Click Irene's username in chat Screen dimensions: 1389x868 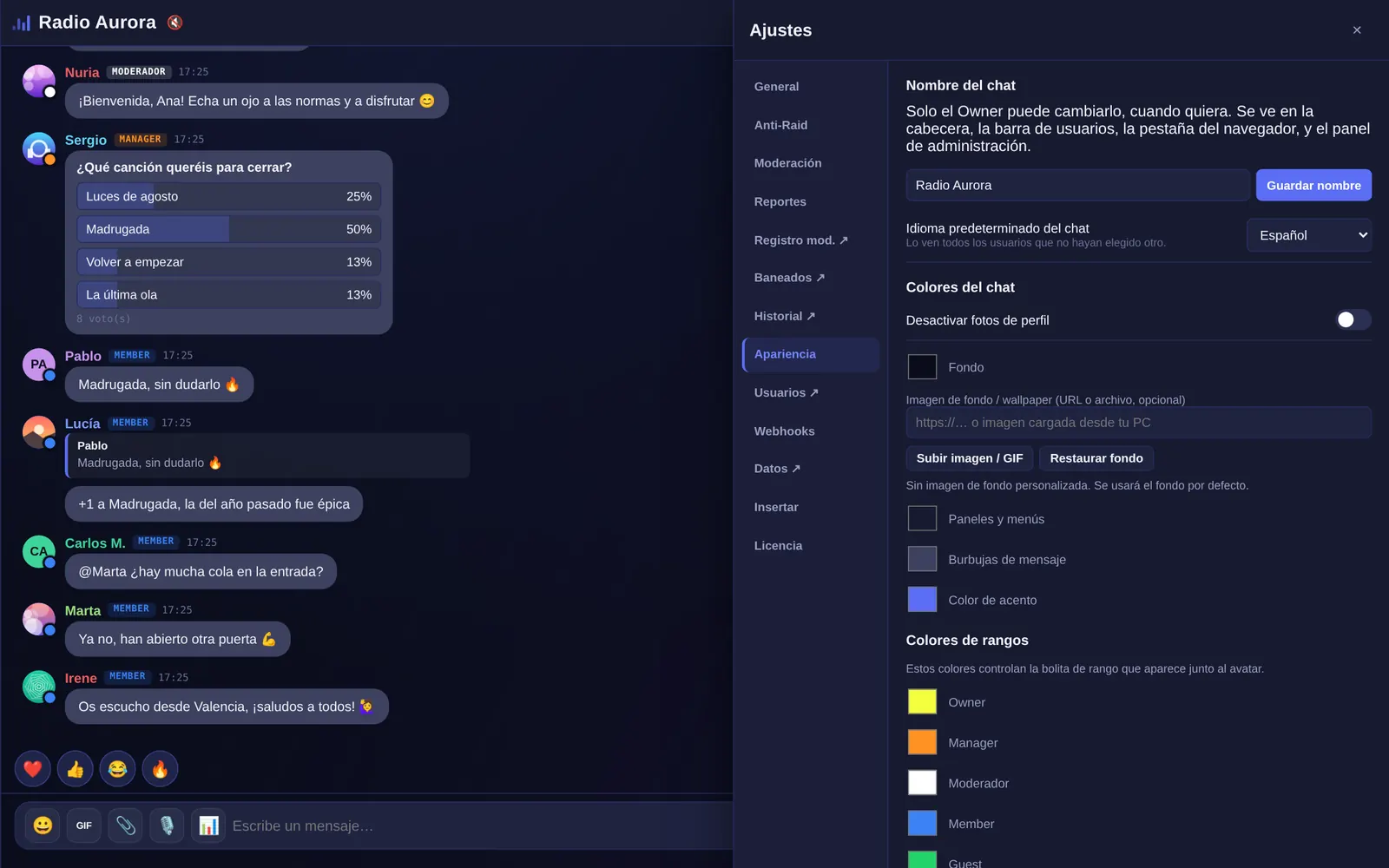81,679
